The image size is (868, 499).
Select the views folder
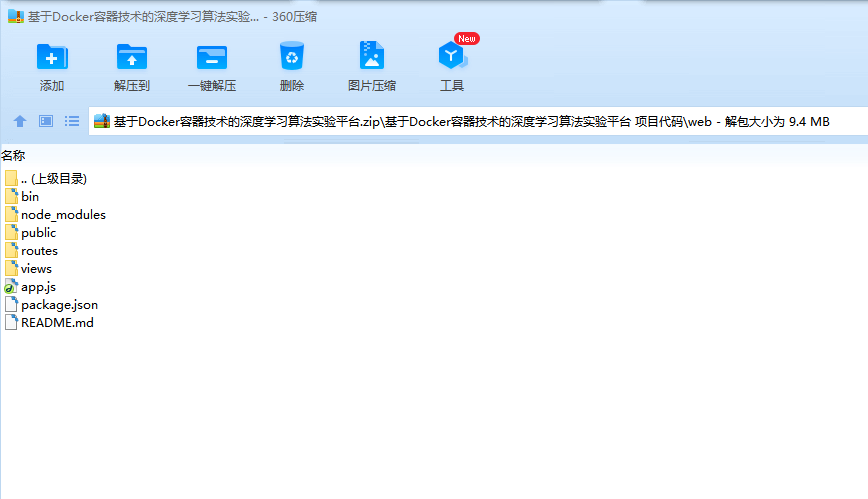click(x=28, y=269)
